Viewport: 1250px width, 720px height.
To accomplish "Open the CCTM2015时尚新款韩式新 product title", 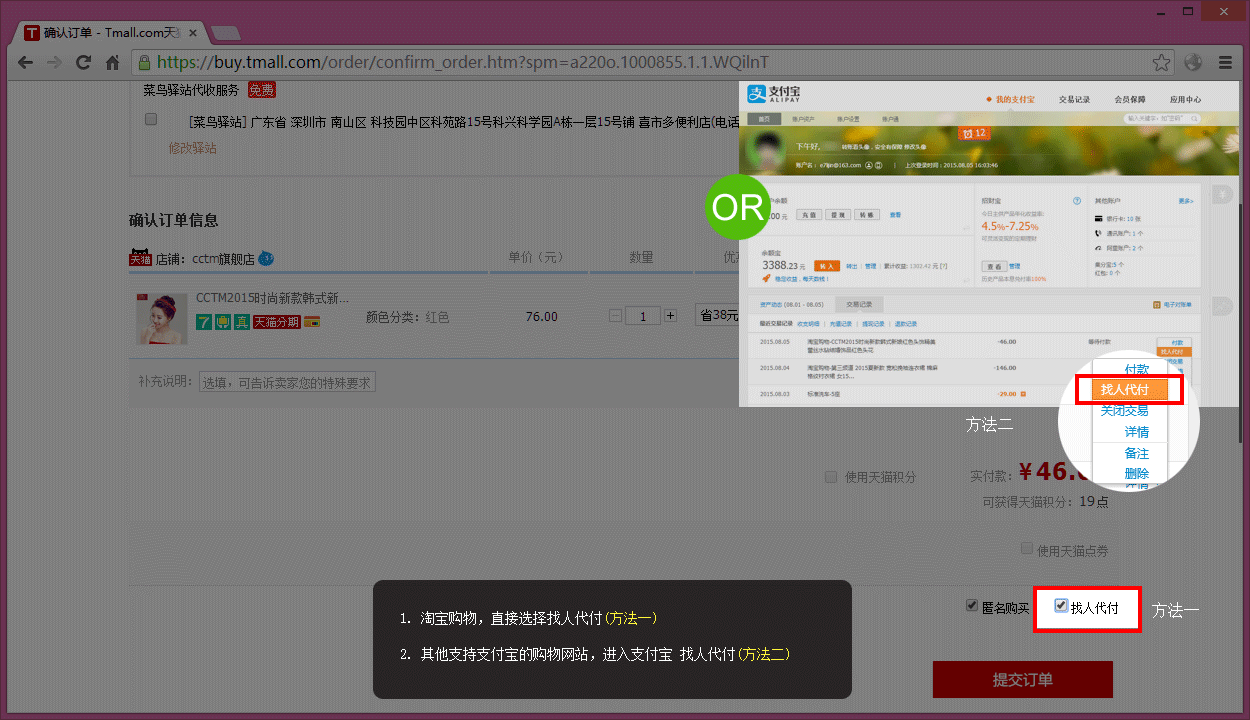I will click(x=273, y=298).
